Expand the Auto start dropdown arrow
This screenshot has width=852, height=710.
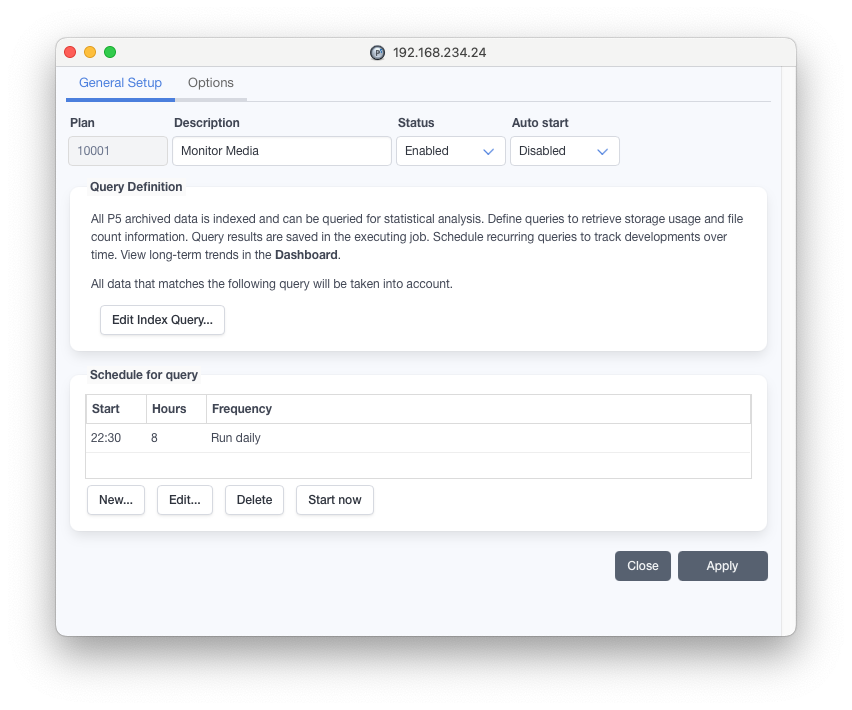pos(603,152)
